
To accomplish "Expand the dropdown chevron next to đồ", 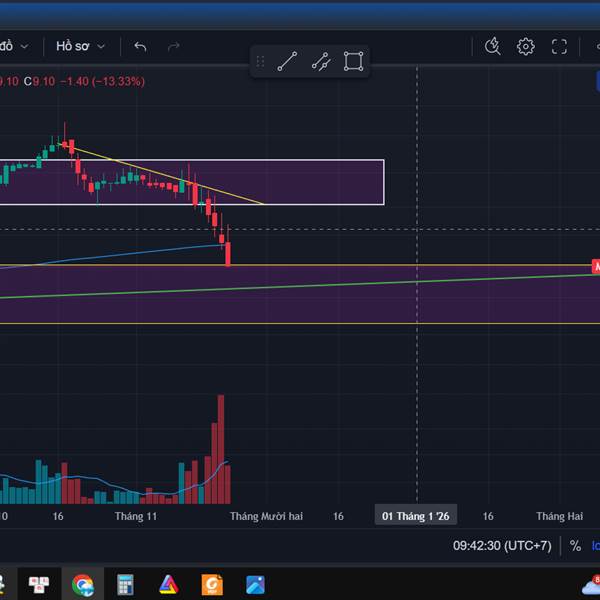I will 24,47.
